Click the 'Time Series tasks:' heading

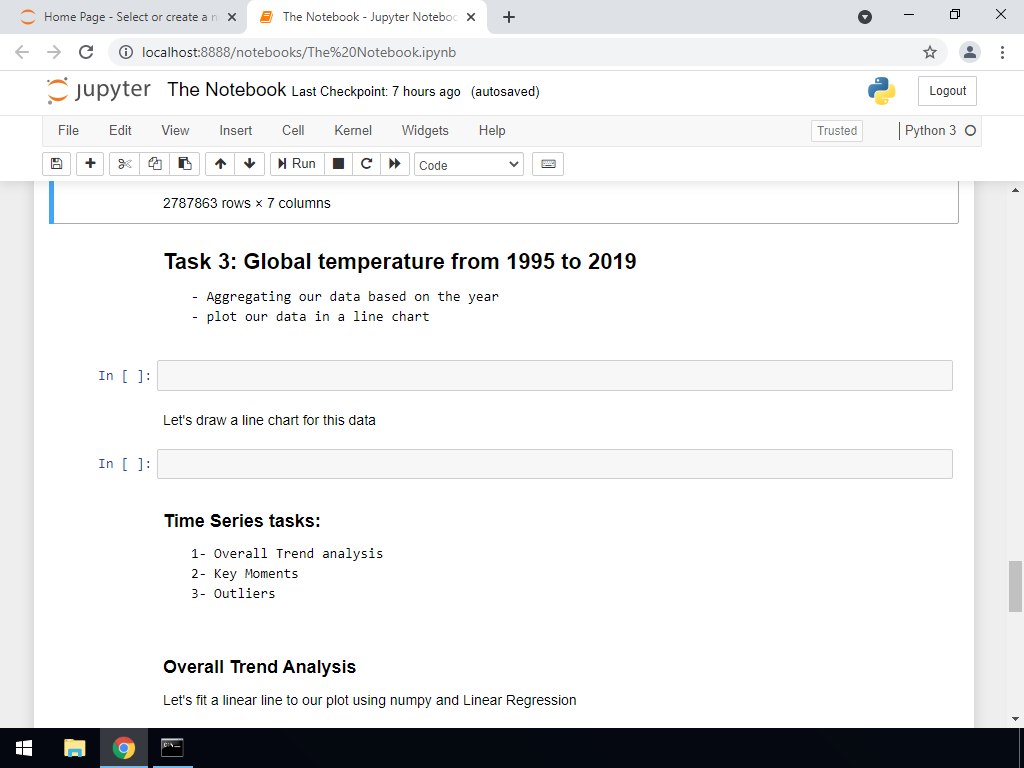click(x=242, y=520)
